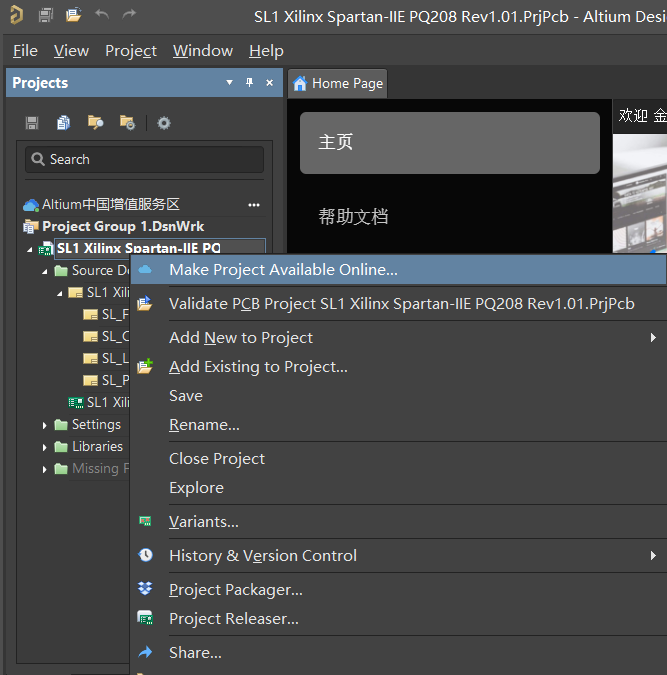Choose Validate PCB Project entry
The width and height of the screenshot is (667, 675).
[x=398, y=303]
